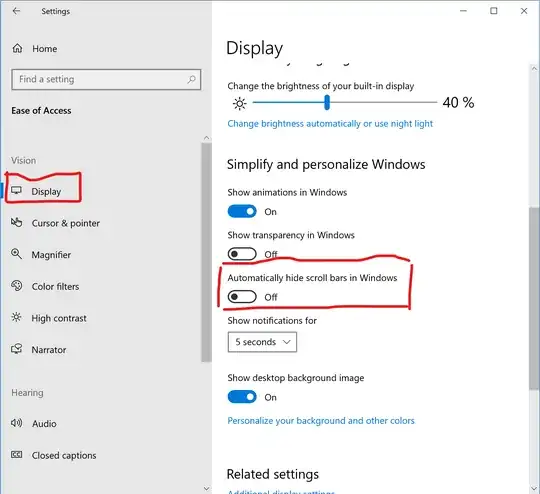
Task: Click the Narrator icon
Action: (x=17, y=349)
